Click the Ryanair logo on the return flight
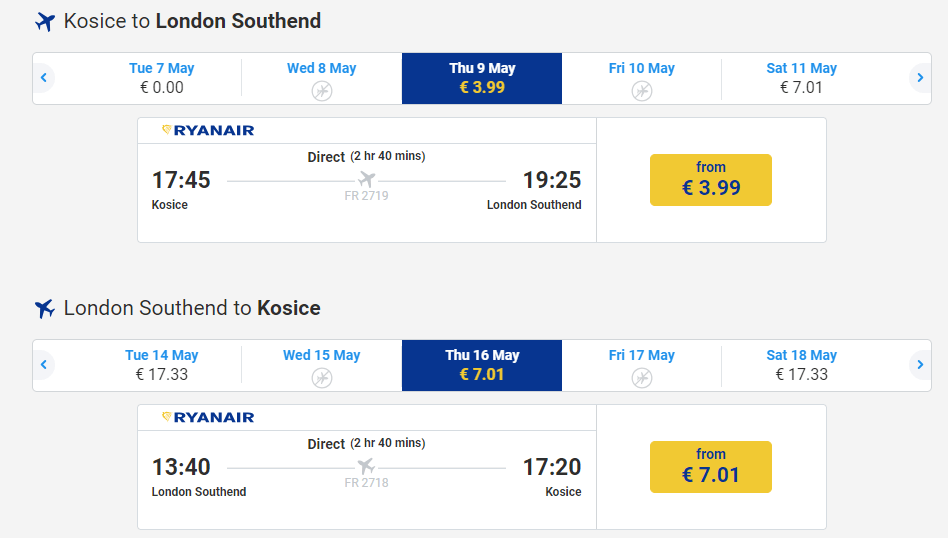Viewport: 948px width, 538px height. coord(208,417)
